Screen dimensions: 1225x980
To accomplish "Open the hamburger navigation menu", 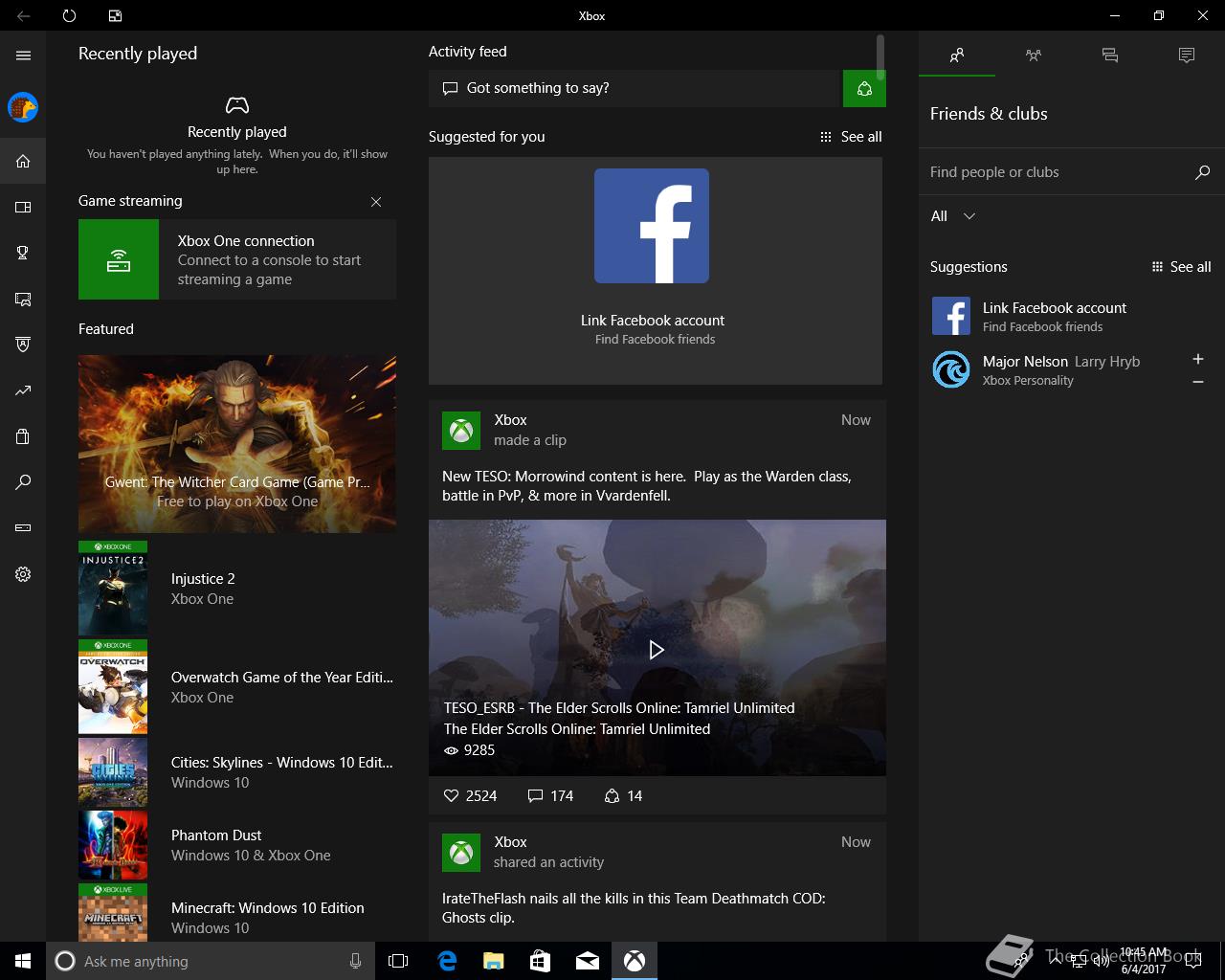I will click(x=23, y=56).
